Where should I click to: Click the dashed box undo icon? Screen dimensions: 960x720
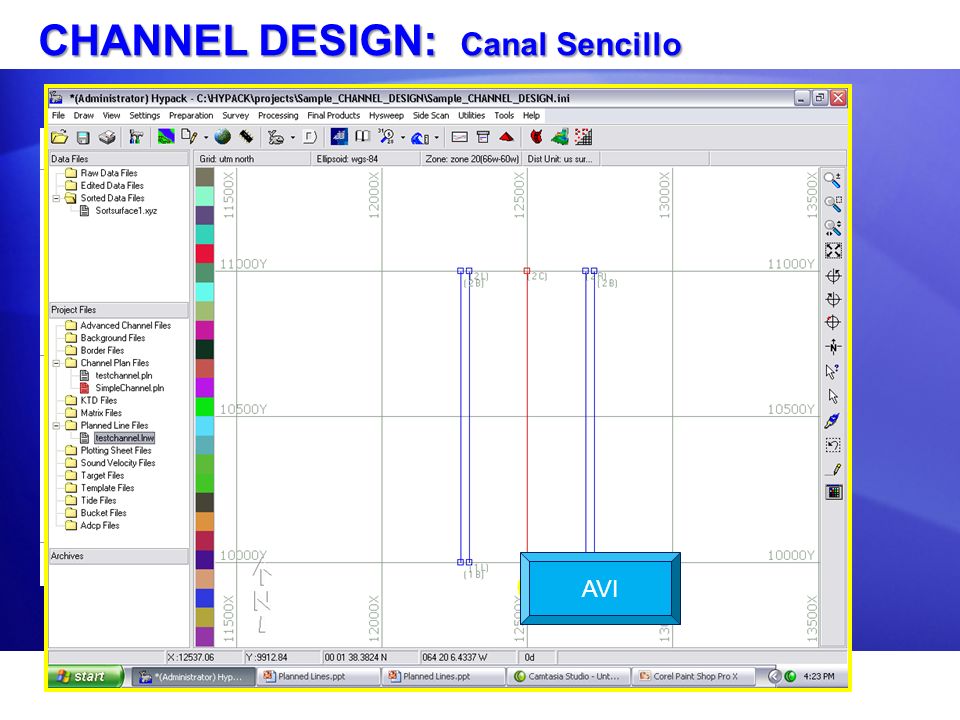(833, 445)
